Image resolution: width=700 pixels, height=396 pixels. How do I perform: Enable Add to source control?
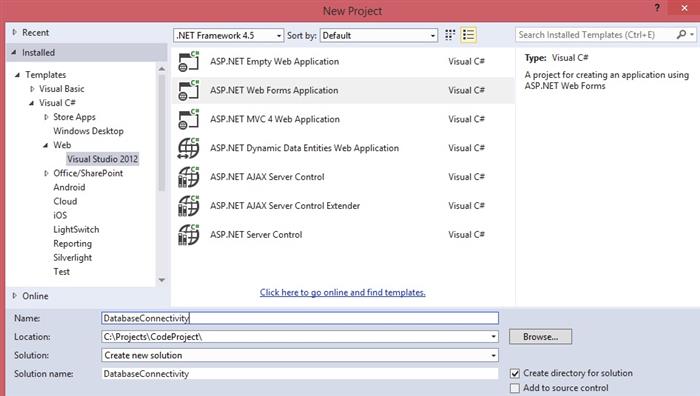tap(515, 388)
